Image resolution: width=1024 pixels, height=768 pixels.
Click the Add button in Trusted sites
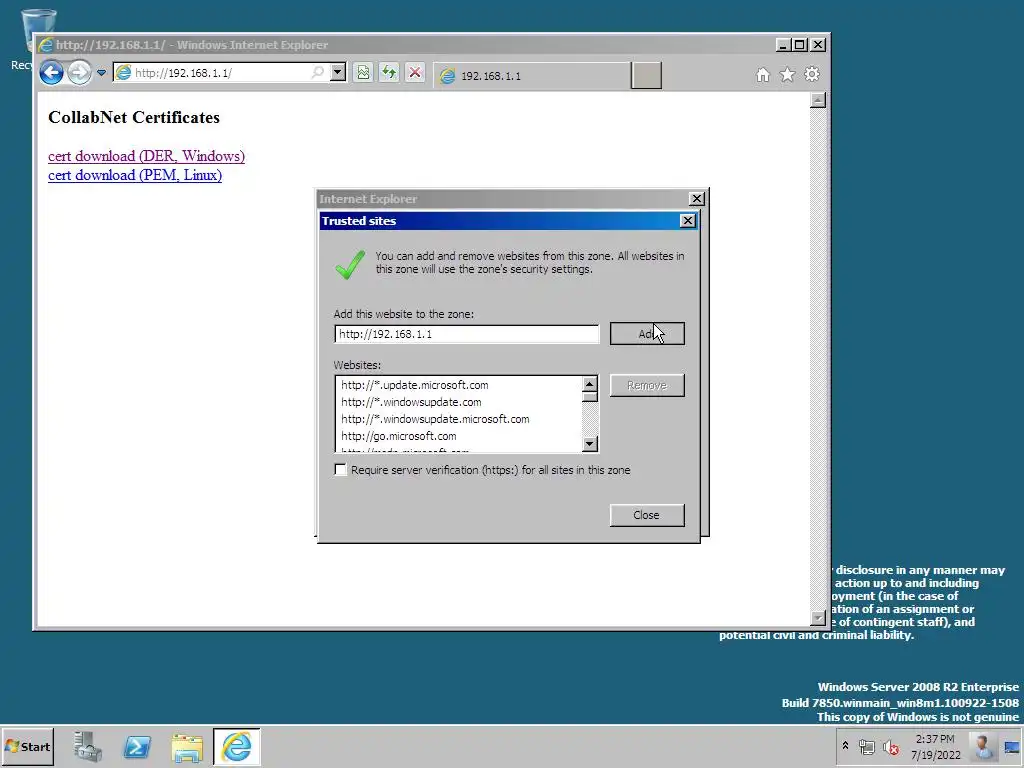[x=647, y=334]
